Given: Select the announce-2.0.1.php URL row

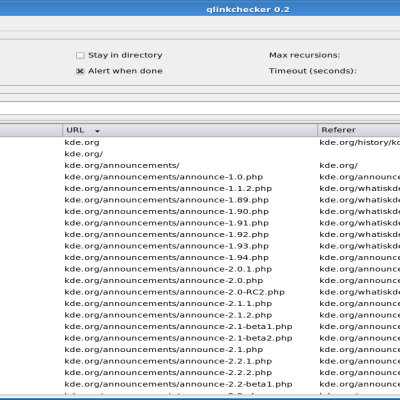Looking at the screenshot, I should pos(168,269).
